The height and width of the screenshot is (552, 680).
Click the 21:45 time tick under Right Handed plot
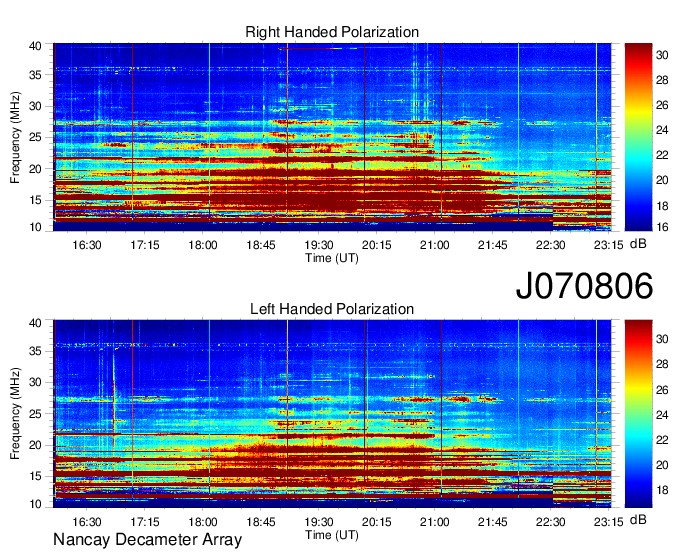(493, 245)
